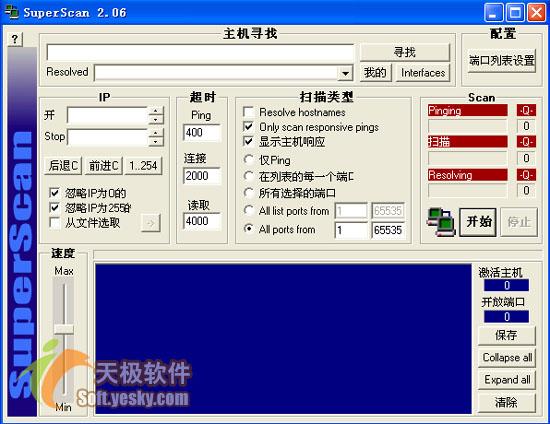Click the 开始 start scan button

point(478,222)
